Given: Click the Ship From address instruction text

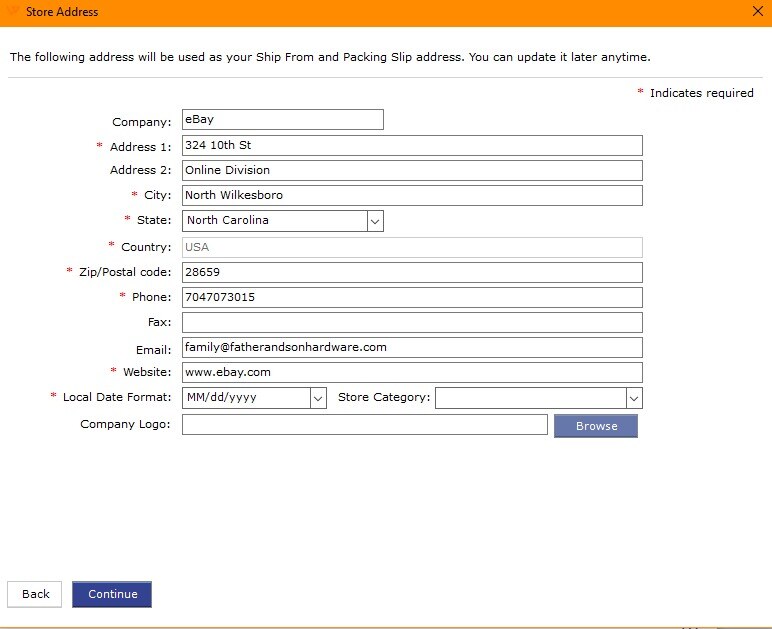Looking at the screenshot, I should tap(330, 57).
